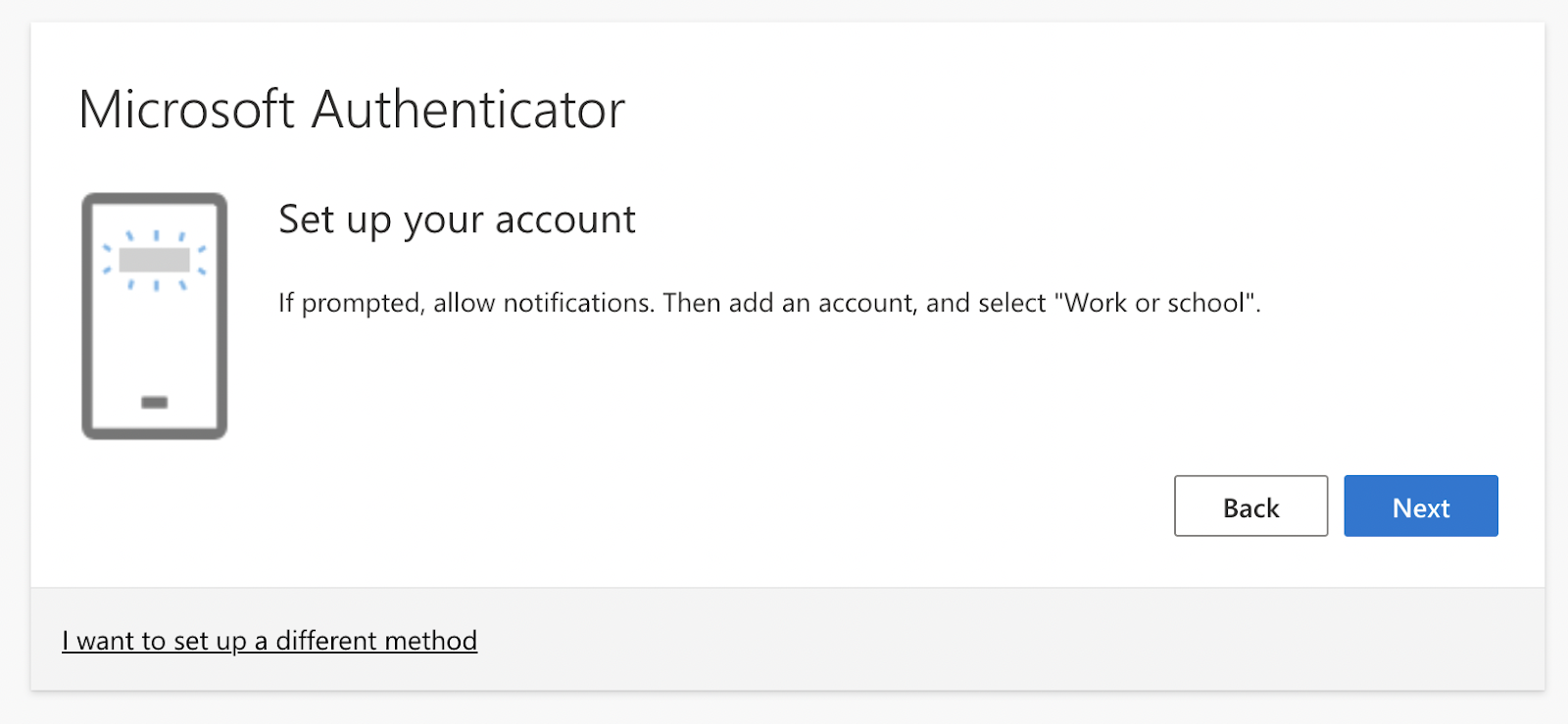1568x724 pixels.
Task: Open "I want to set up a different method"
Action: point(269,640)
